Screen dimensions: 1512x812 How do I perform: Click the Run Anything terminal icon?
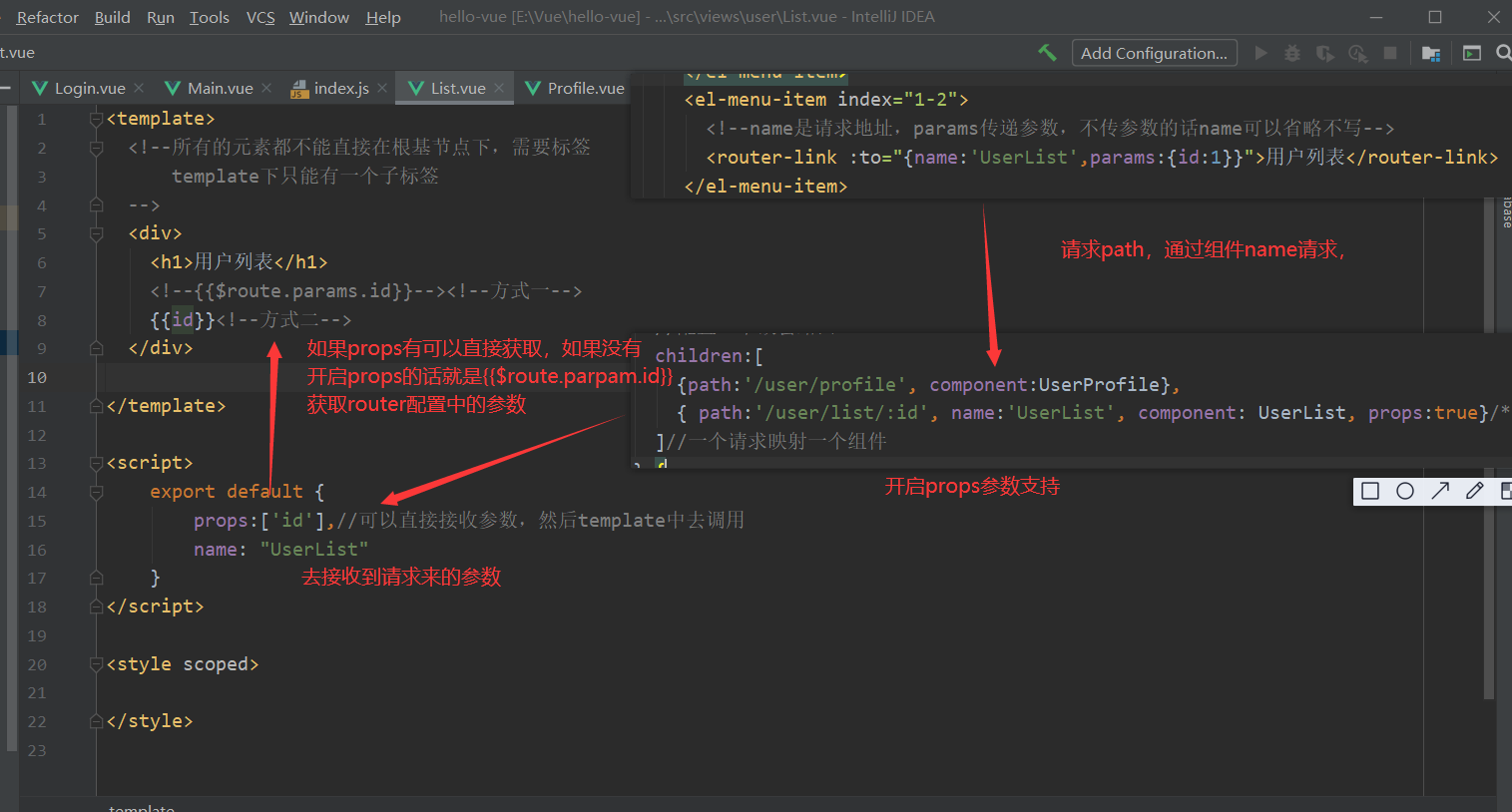1472,53
